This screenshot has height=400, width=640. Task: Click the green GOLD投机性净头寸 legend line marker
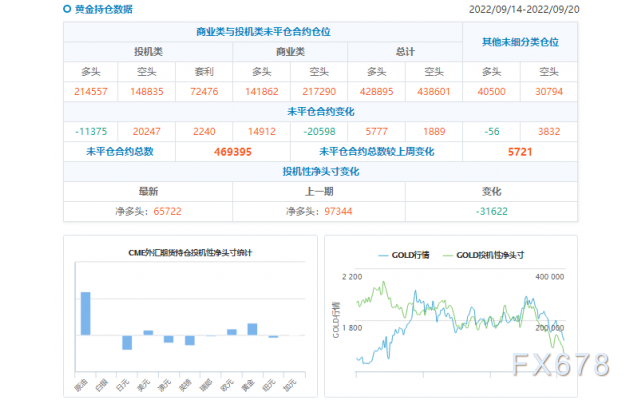click(x=448, y=256)
